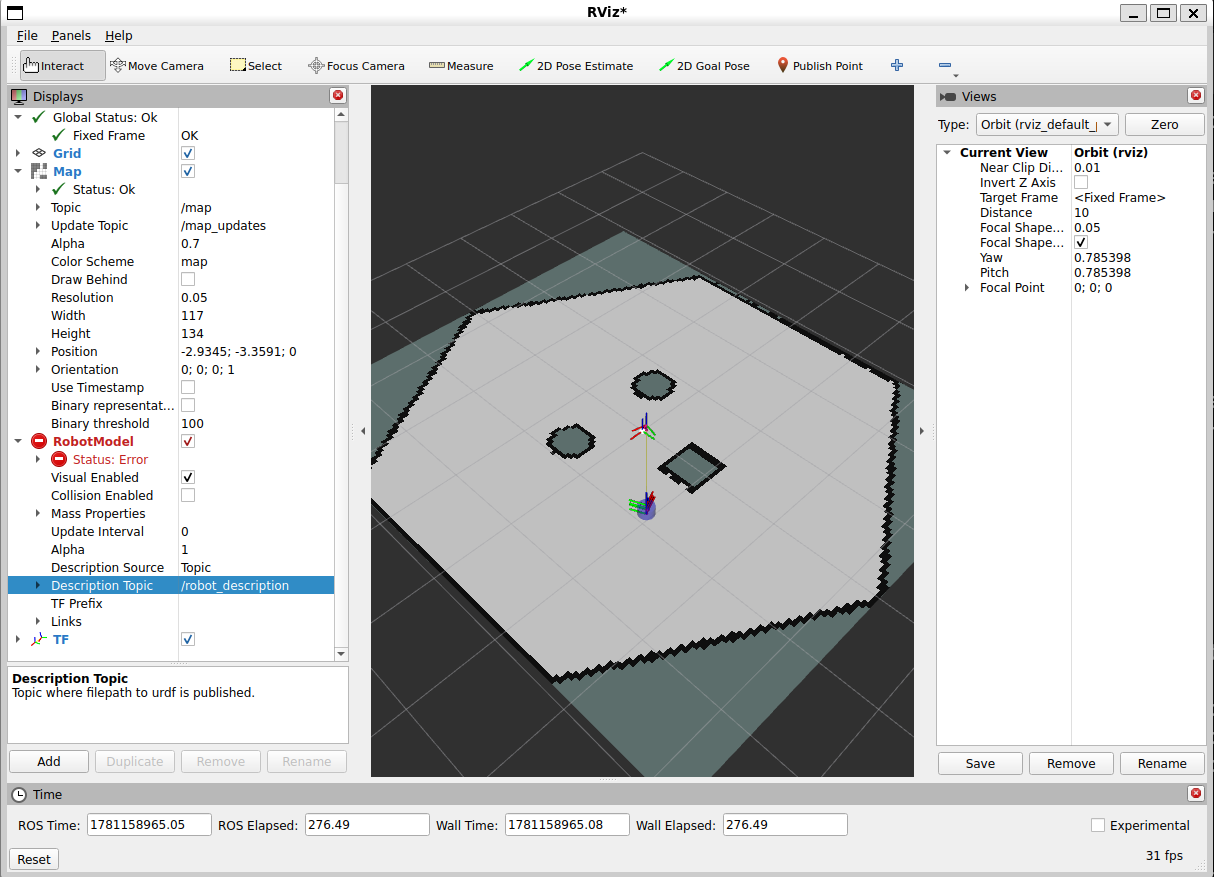Collapse the right panel with the arrow handle
This screenshot has height=877, width=1214.
921,431
